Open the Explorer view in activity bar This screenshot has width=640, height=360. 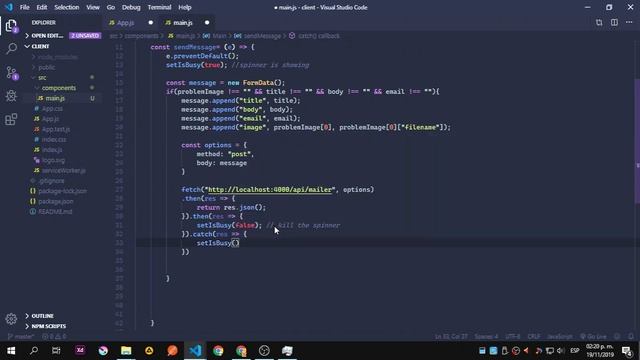click(11, 26)
